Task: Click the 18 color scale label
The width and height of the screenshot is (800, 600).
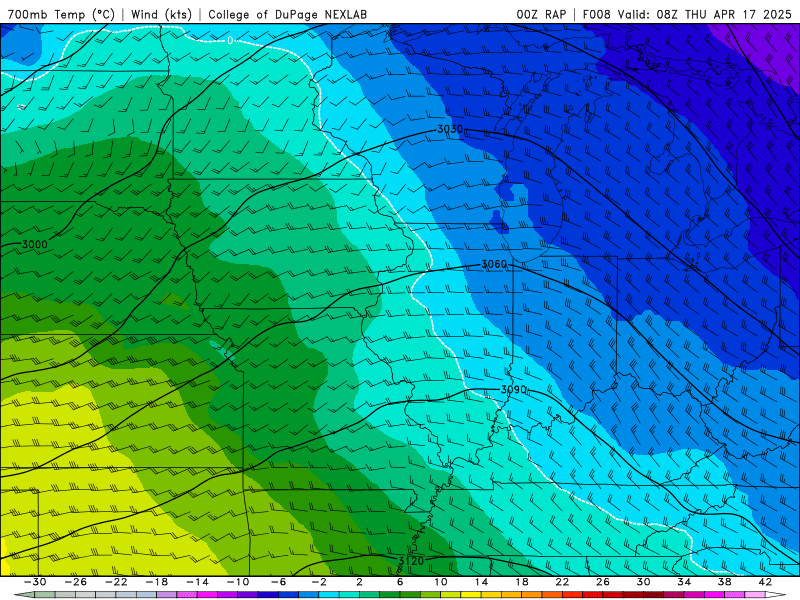Action: [521, 582]
